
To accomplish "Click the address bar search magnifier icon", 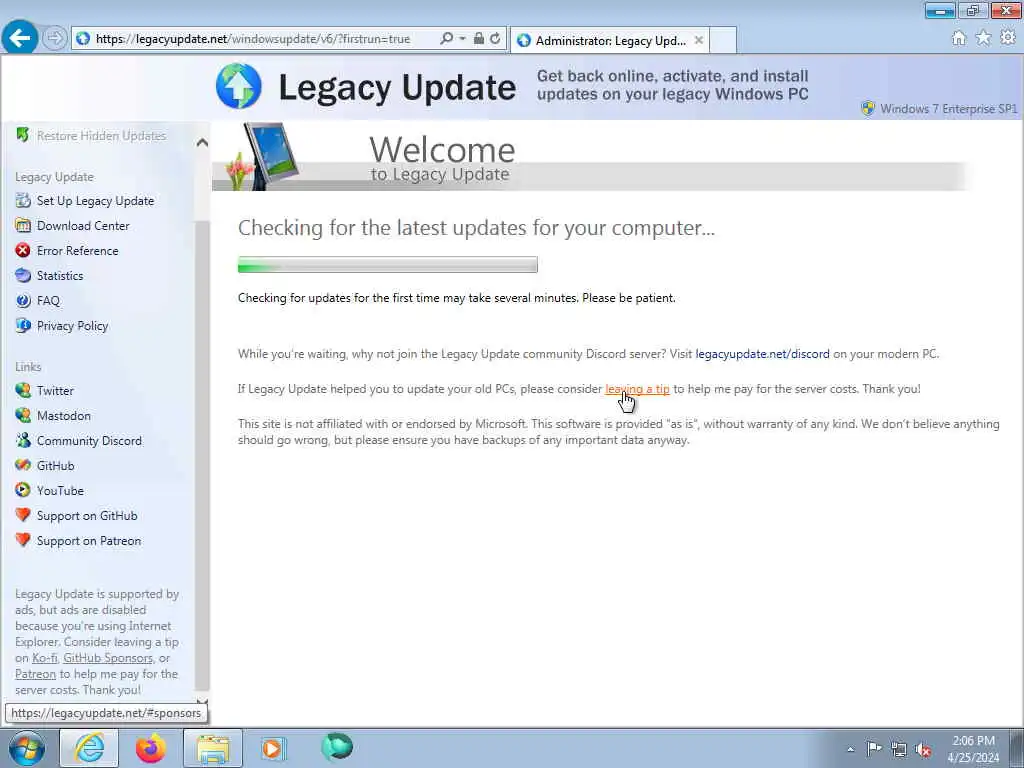I will point(447,39).
